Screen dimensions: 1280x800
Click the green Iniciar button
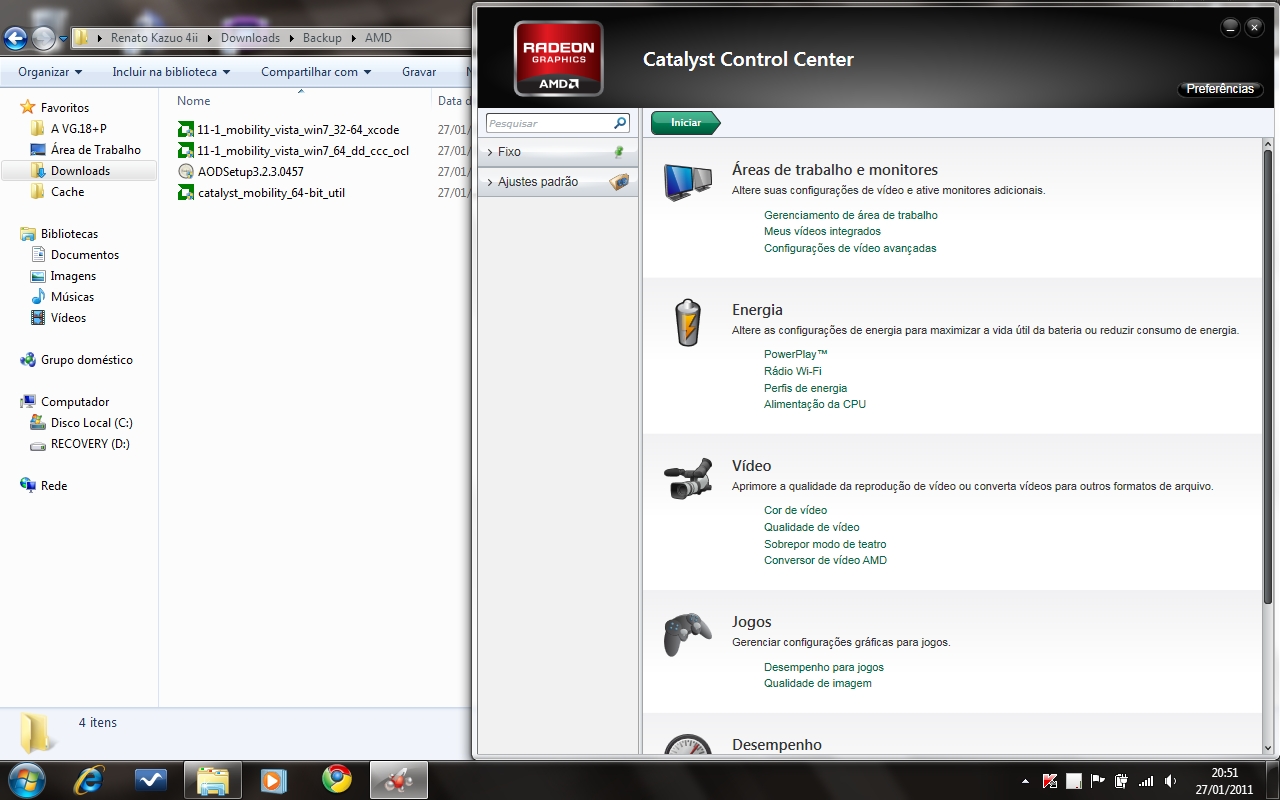[x=686, y=122]
